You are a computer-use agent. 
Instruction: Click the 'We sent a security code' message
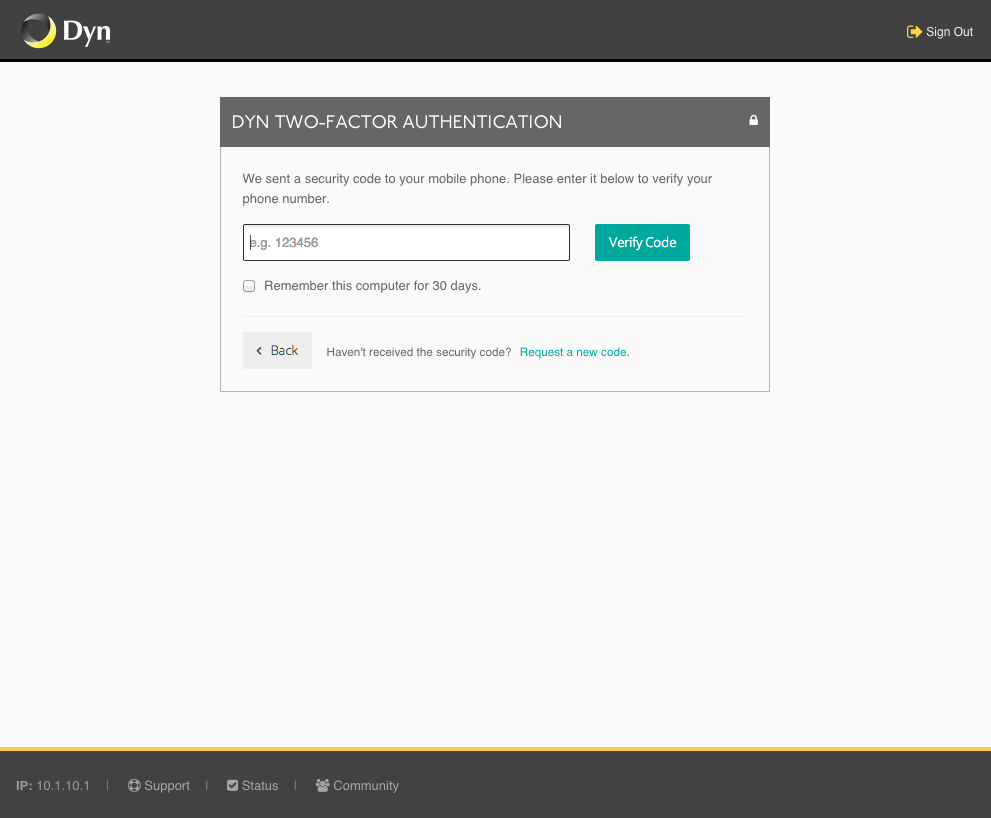point(477,188)
